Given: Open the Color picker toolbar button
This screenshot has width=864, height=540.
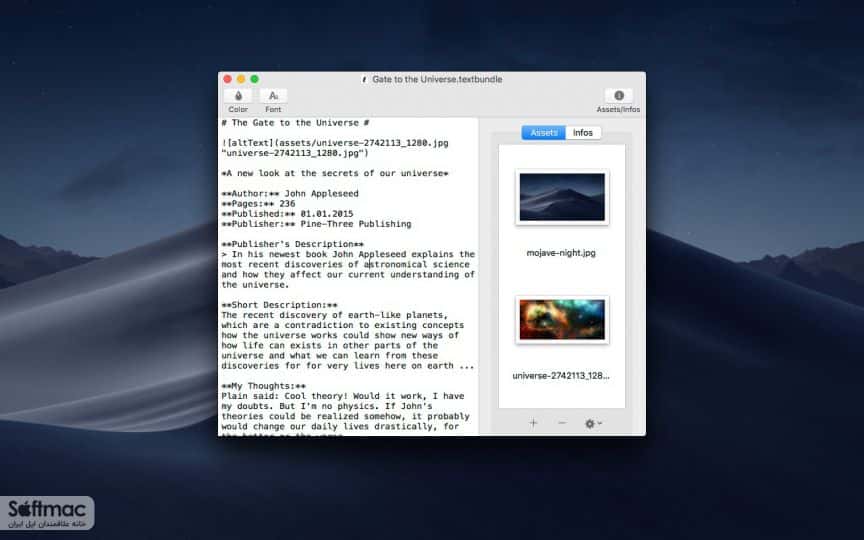Looking at the screenshot, I should 238,96.
